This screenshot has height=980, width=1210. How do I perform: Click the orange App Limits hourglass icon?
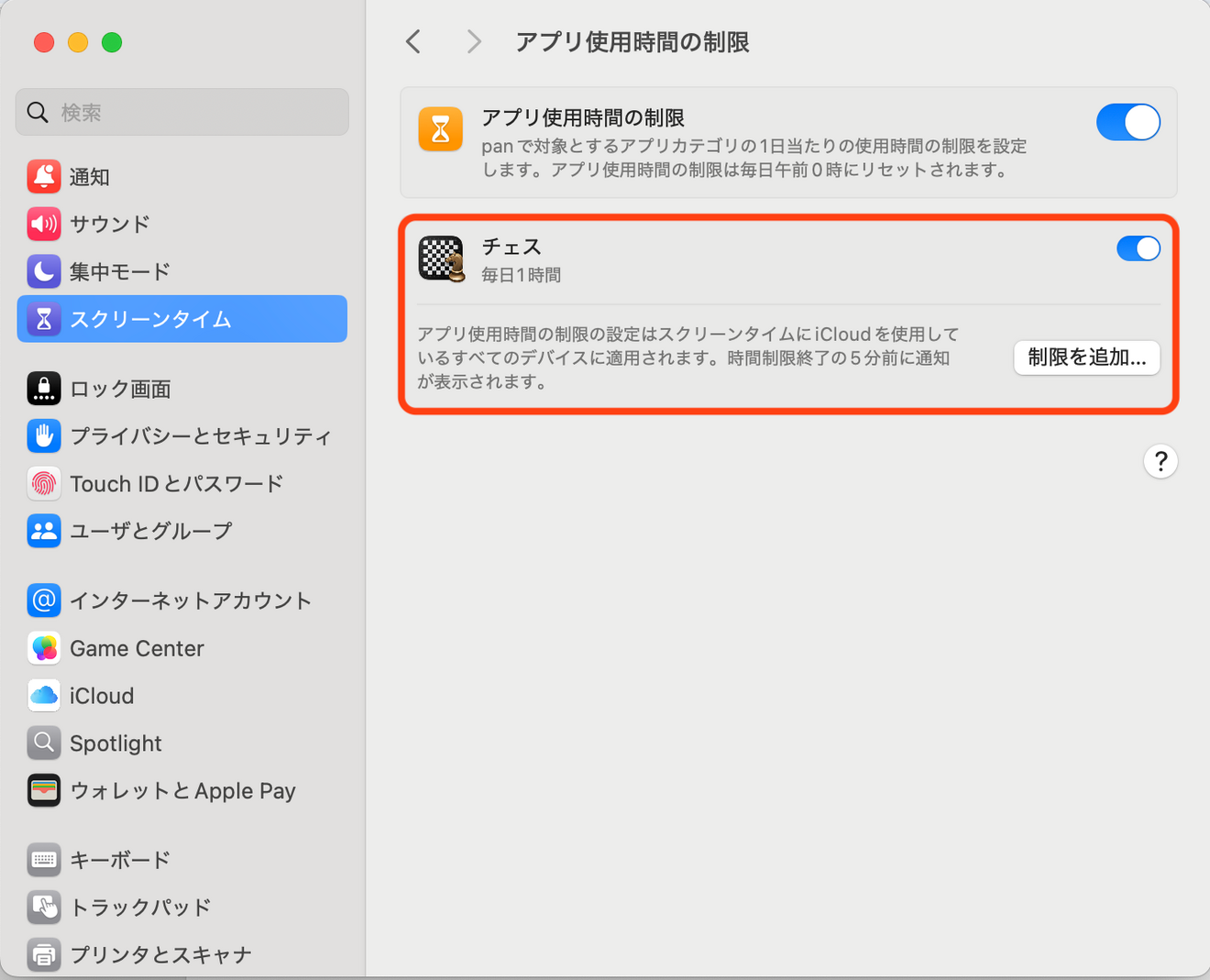441,128
